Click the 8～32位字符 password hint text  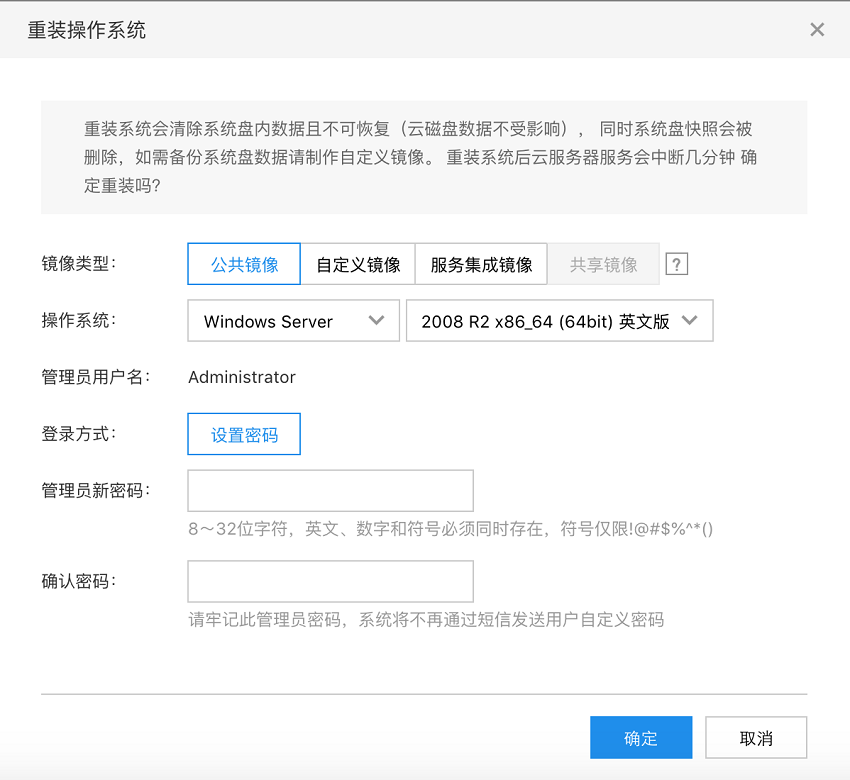click(x=450, y=529)
